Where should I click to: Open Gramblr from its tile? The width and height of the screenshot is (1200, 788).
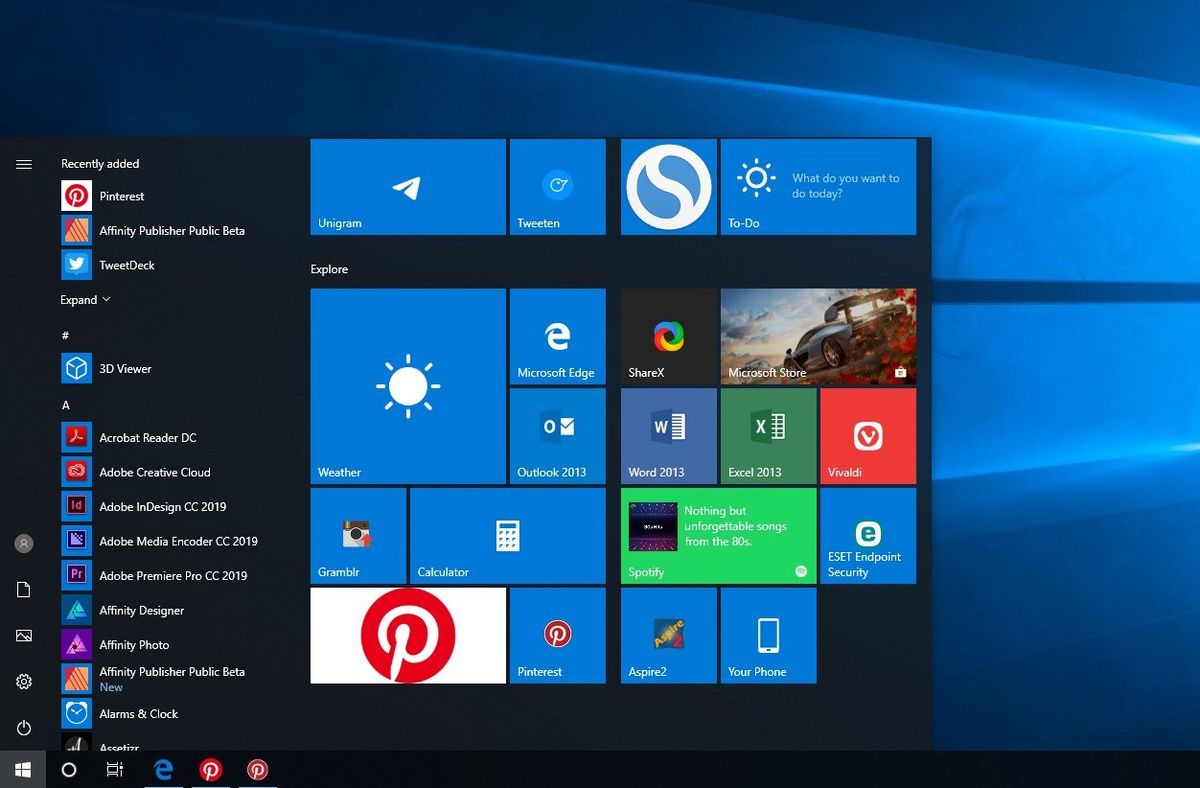coord(357,535)
